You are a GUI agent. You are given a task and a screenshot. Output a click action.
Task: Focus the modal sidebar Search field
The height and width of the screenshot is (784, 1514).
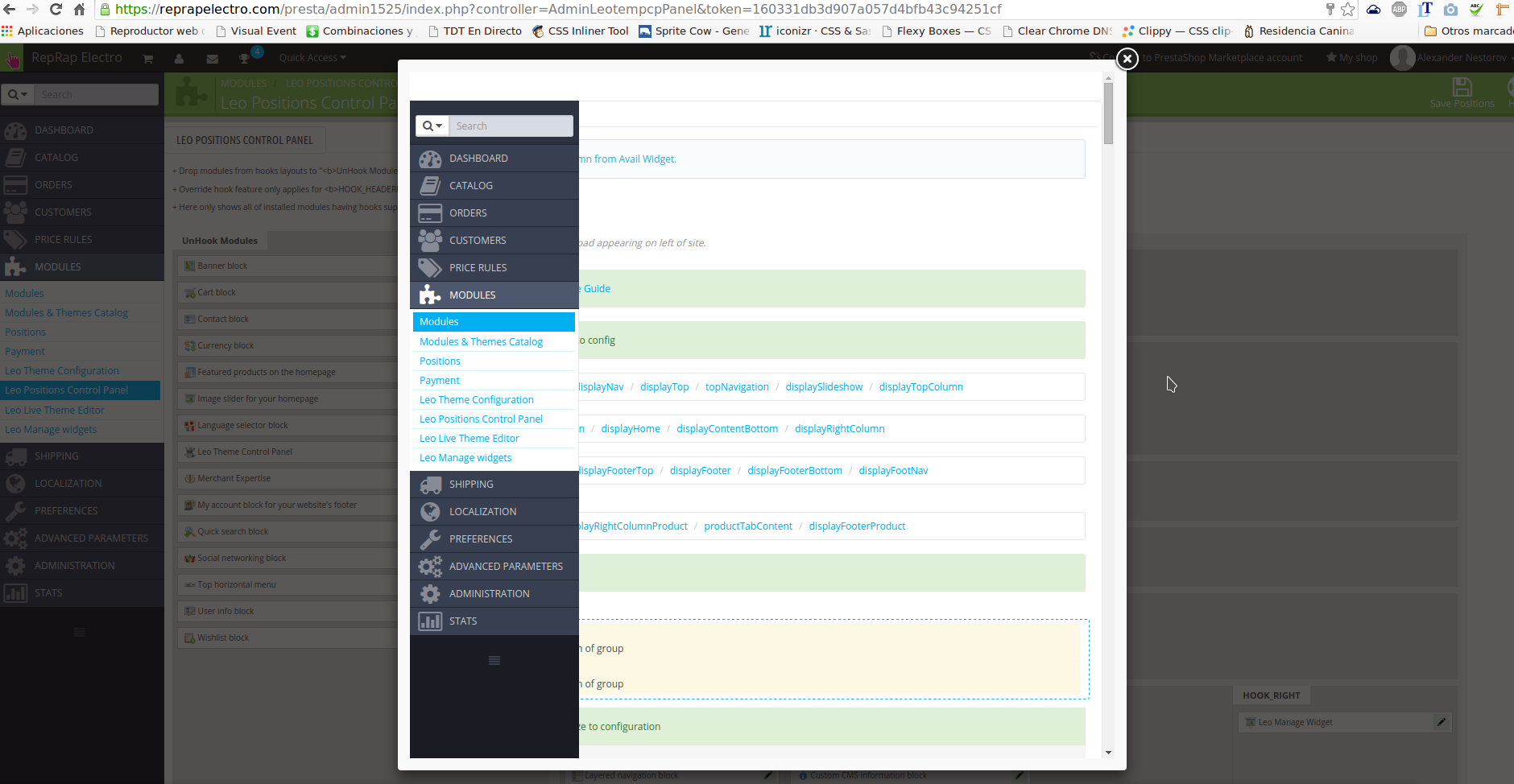point(511,126)
